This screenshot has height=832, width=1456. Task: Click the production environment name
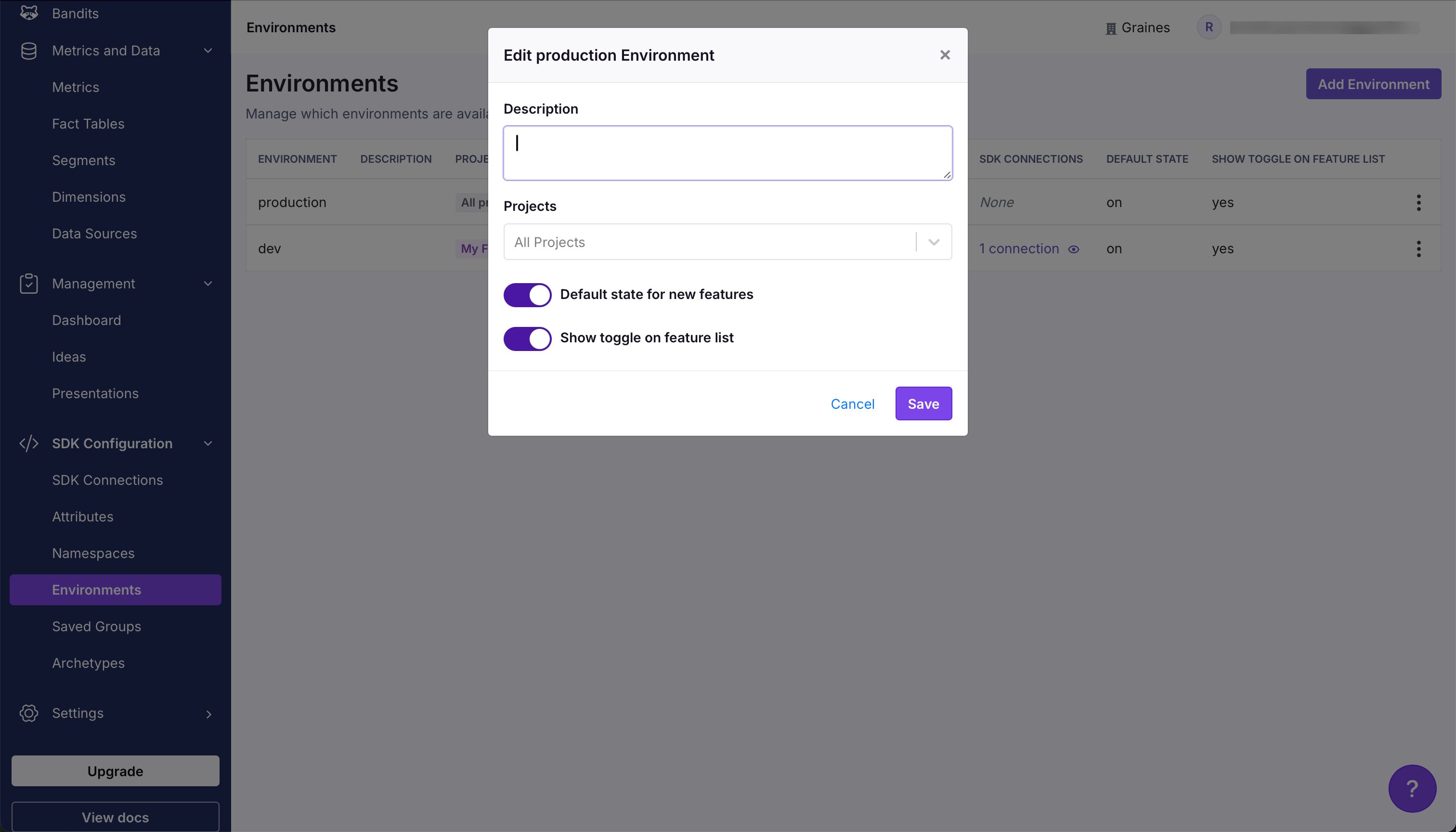tap(291, 202)
